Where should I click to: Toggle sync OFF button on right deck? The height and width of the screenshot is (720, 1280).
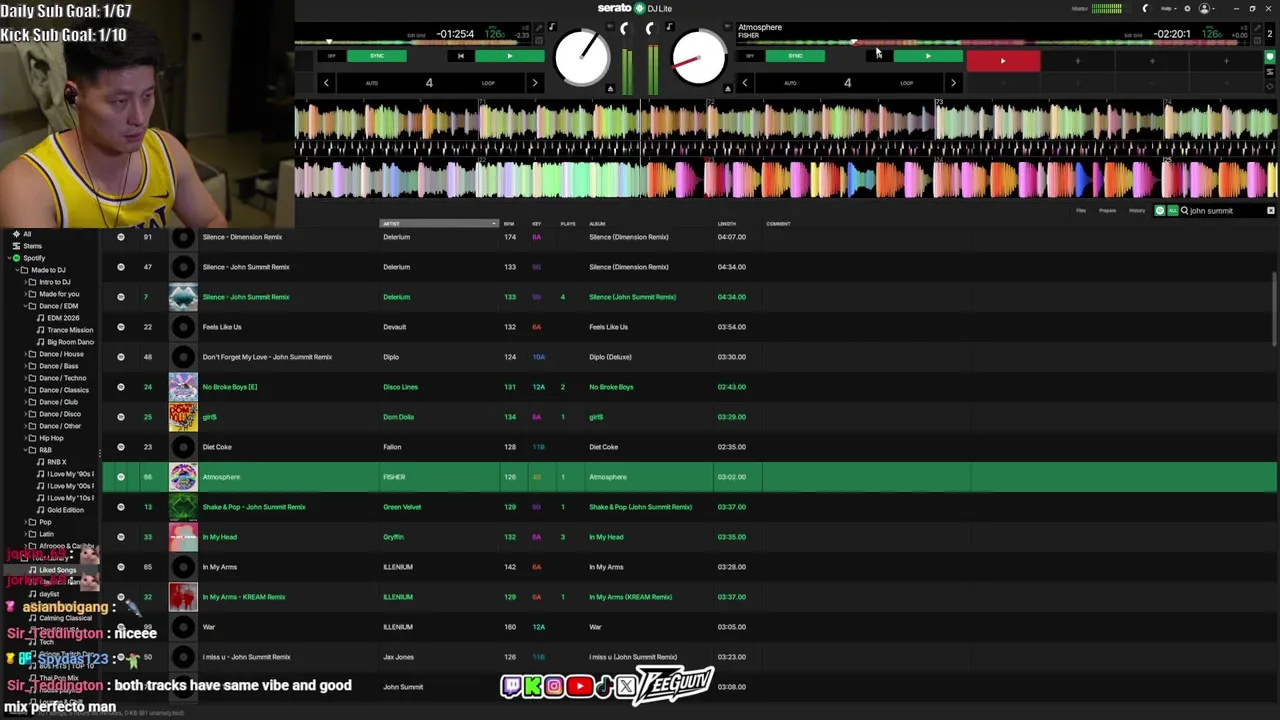pyautogui.click(x=750, y=56)
